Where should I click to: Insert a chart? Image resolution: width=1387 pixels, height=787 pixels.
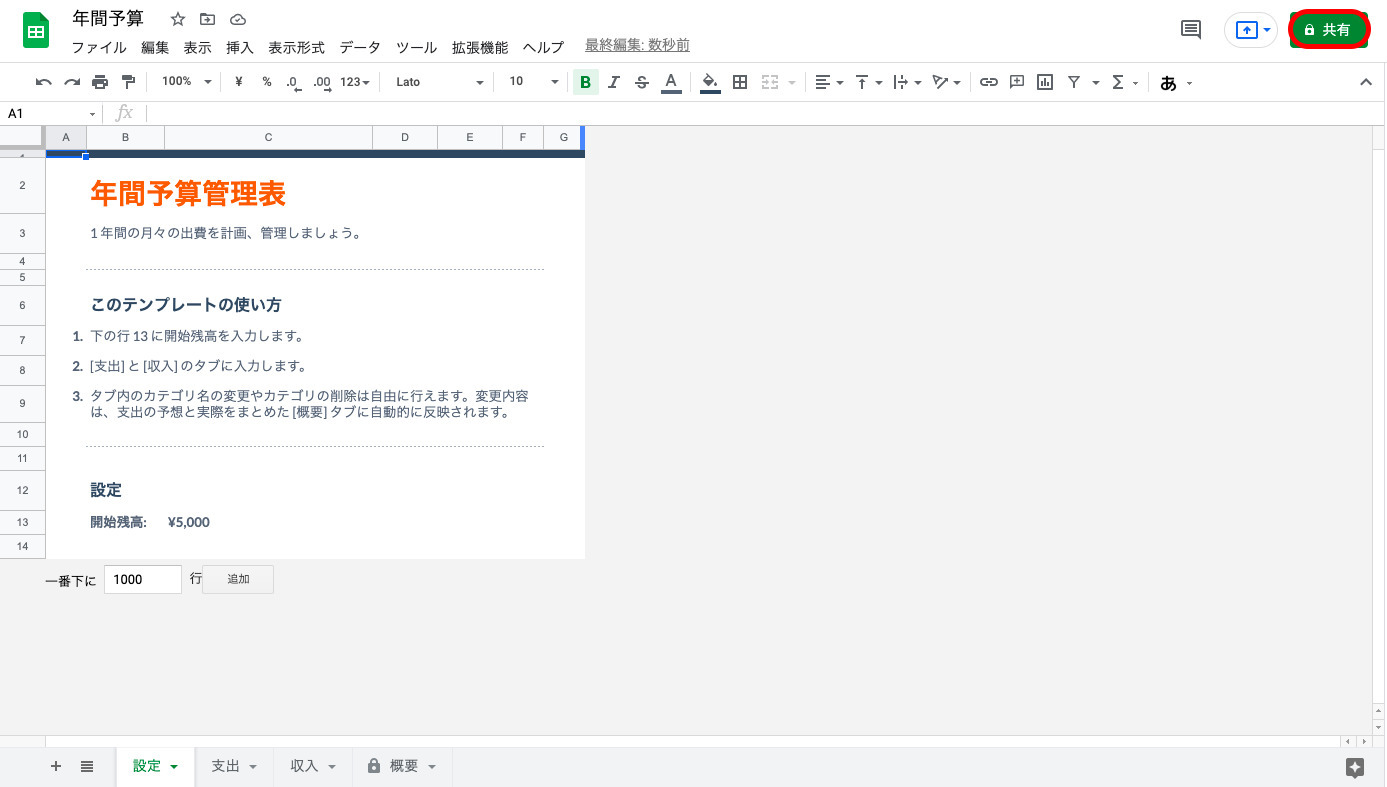[x=1045, y=82]
